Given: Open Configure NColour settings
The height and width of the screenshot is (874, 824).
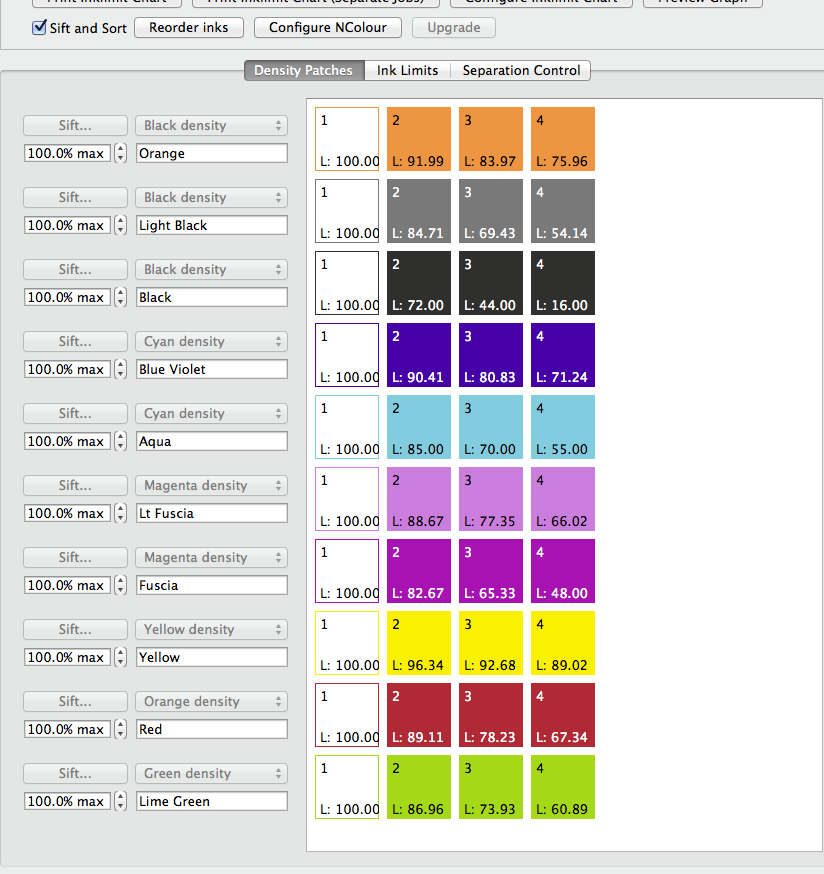Looking at the screenshot, I should point(327,27).
